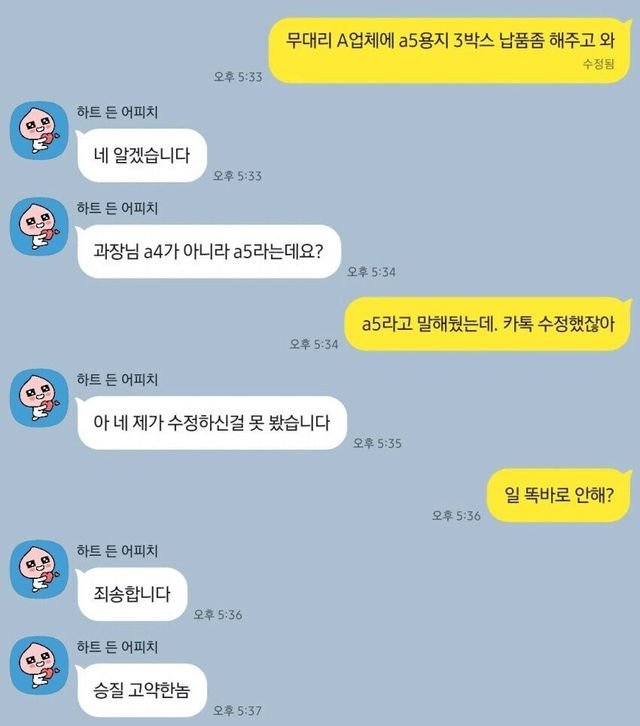This screenshot has width=640, height=726.
Task: Select the Apeach avatar beside '죄송합니다'
Action: click(x=39, y=569)
